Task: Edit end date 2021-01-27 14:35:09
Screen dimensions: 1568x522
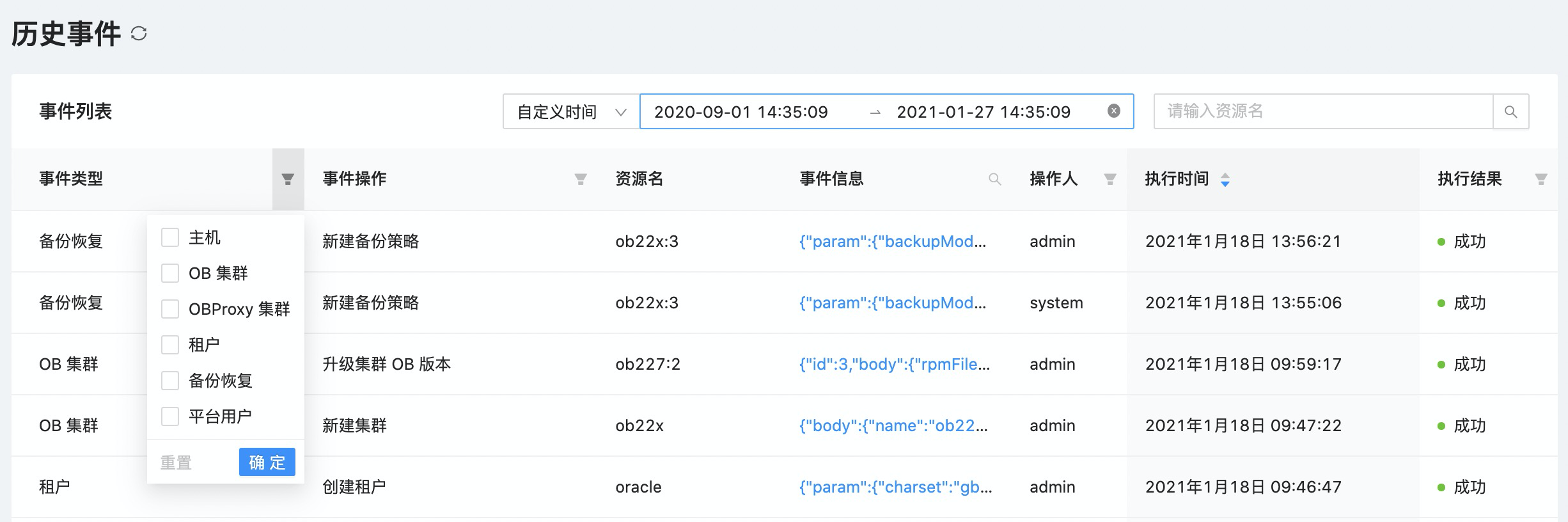Action: tap(983, 112)
